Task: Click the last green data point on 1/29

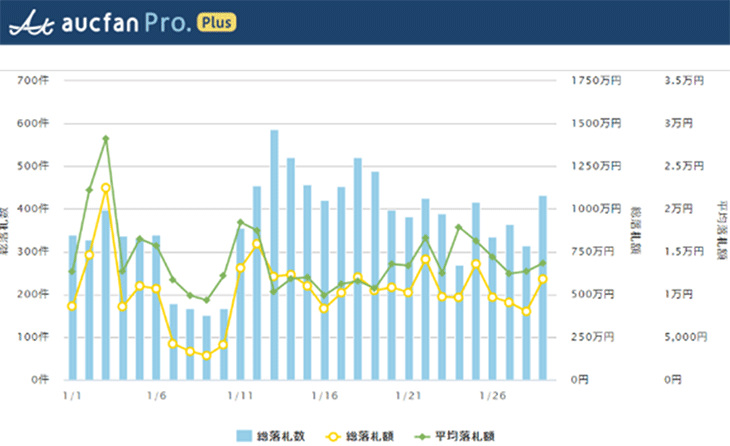Action: click(543, 263)
